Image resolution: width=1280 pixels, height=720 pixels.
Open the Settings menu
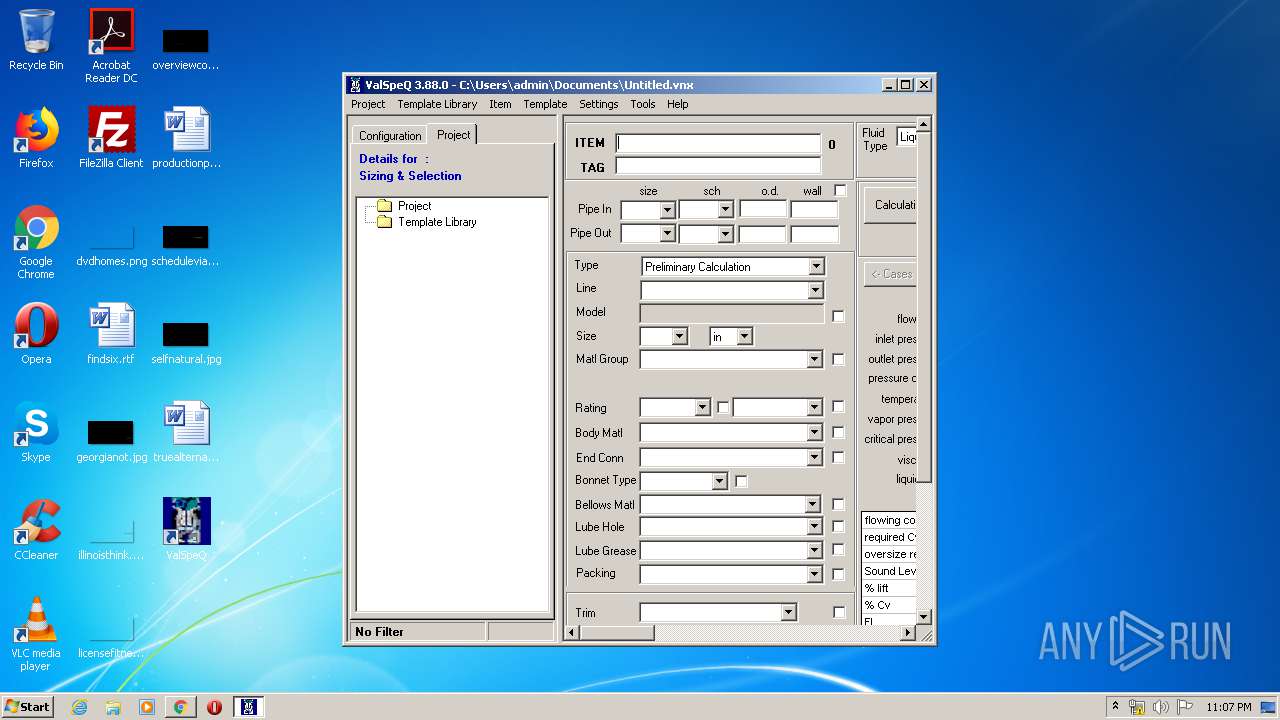pyautogui.click(x=599, y=104)
